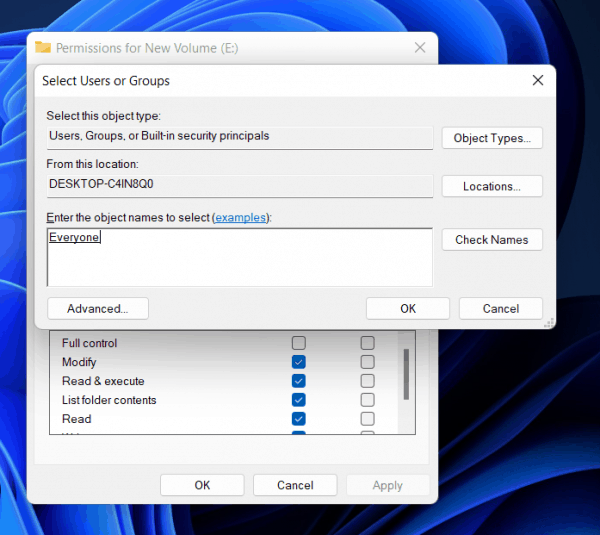The width and height of the screenshot is (600, 535).
Task: Confirm with OK in Select Users or Groups
Action: coord(408,309)
